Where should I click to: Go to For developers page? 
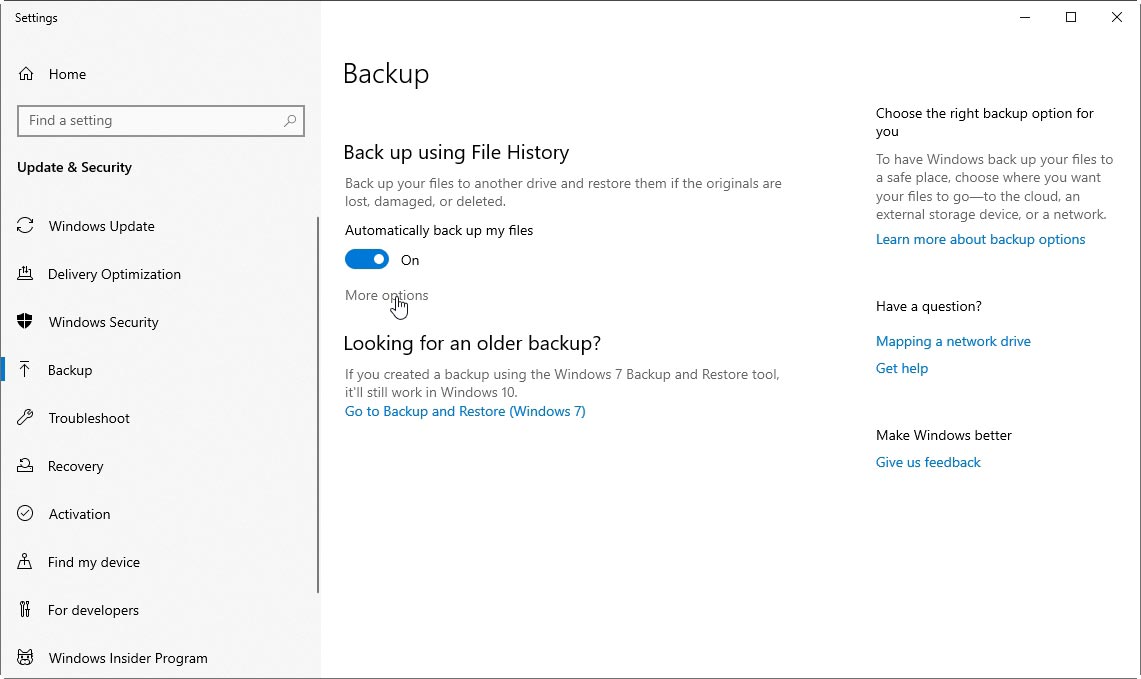93,611
